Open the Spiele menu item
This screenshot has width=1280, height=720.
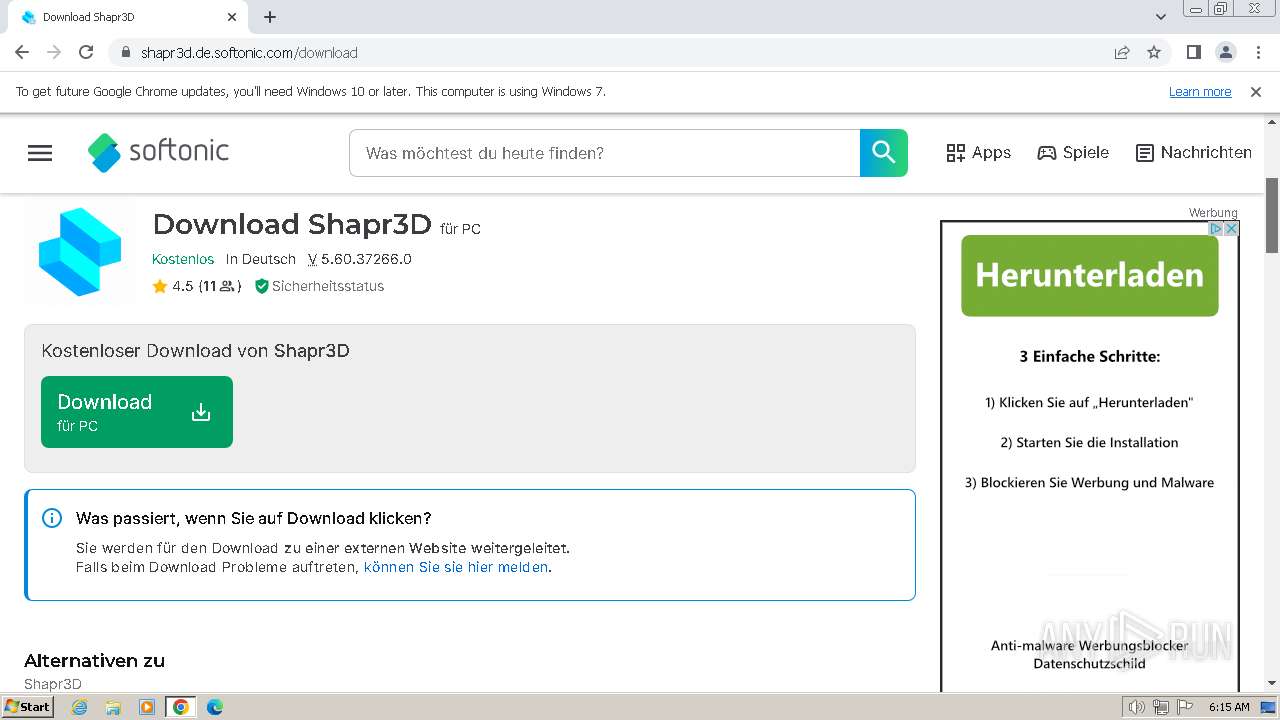tap(1073, 153)
